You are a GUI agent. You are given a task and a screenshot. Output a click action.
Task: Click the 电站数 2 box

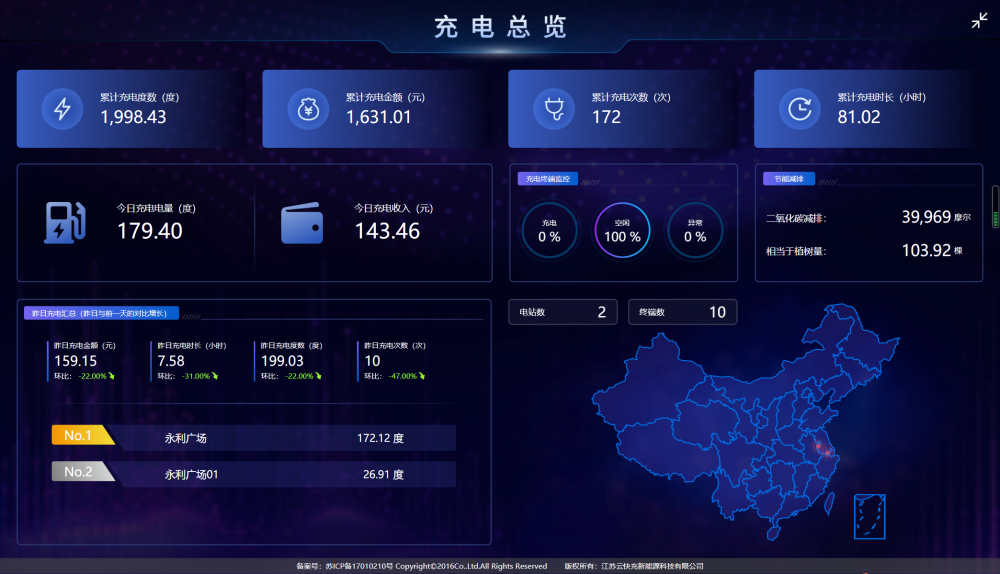(x=562, y=312)
